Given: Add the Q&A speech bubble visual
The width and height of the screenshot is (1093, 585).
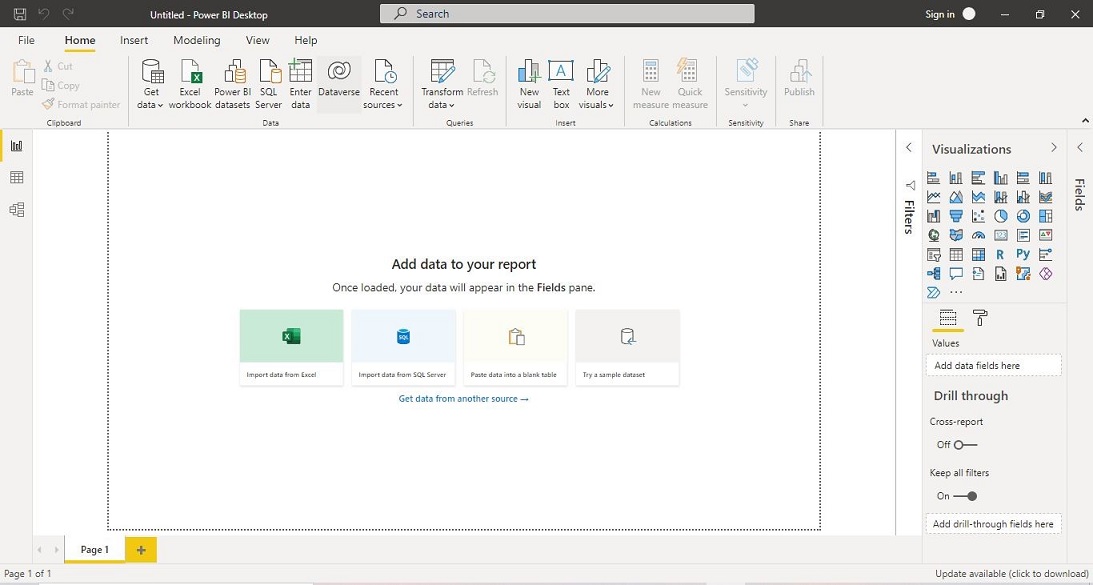Looking at the screenshot, I should pyautogui.click(x=956, y=273).
